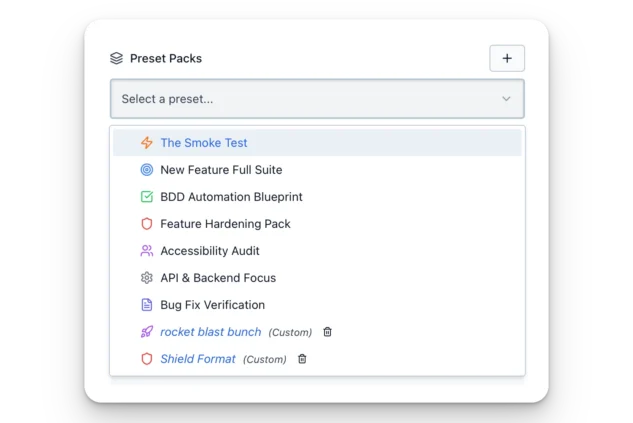The width and height of the screenshot is (633, 423).
Task: Pick BDD Automation Blueprint from the list
Action: pos(231,197)
